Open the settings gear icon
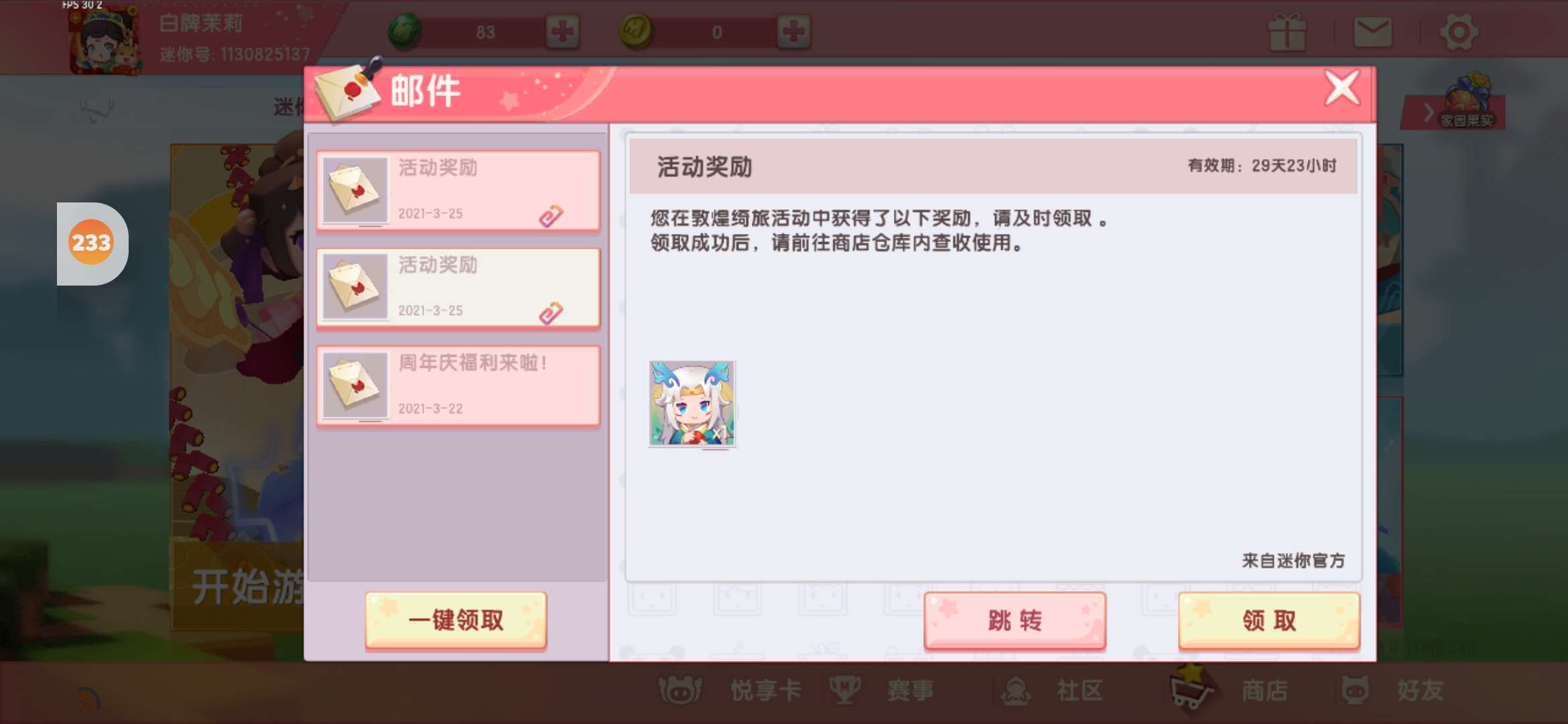 [x=1459, y=32]
